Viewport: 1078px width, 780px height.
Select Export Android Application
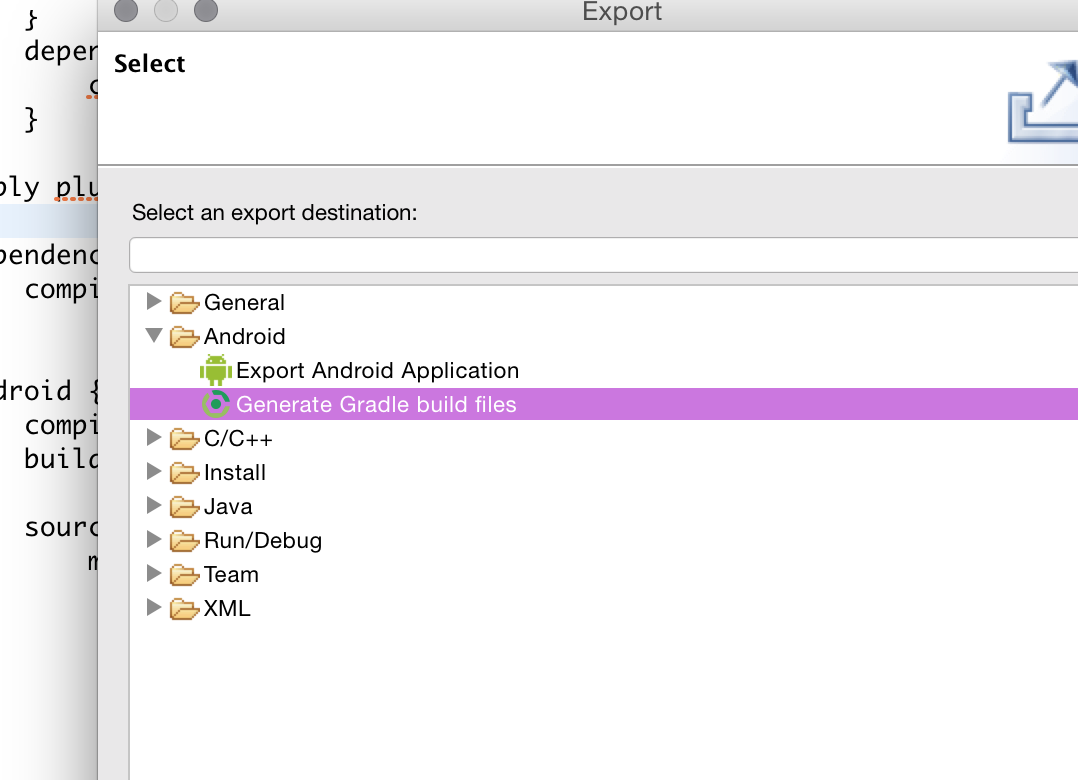[377, 370]
